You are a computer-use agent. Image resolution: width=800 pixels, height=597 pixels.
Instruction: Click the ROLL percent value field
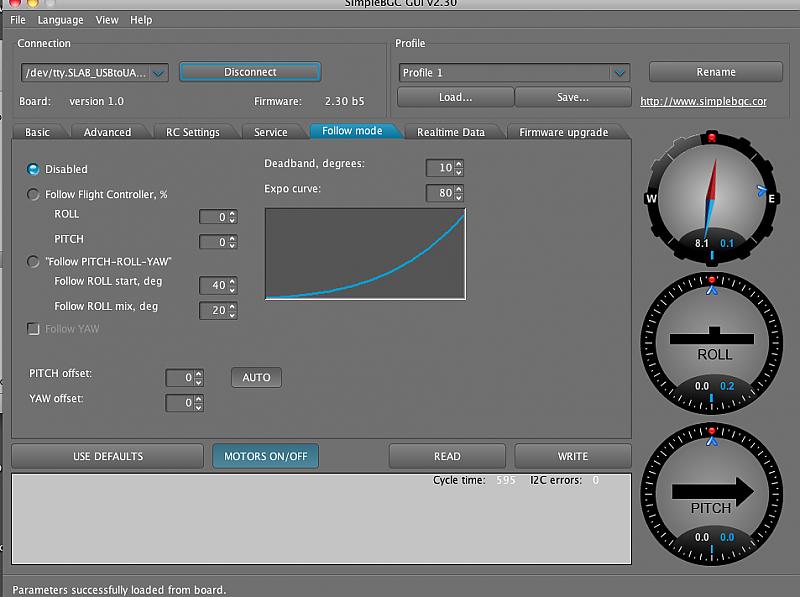click(213, 217)
